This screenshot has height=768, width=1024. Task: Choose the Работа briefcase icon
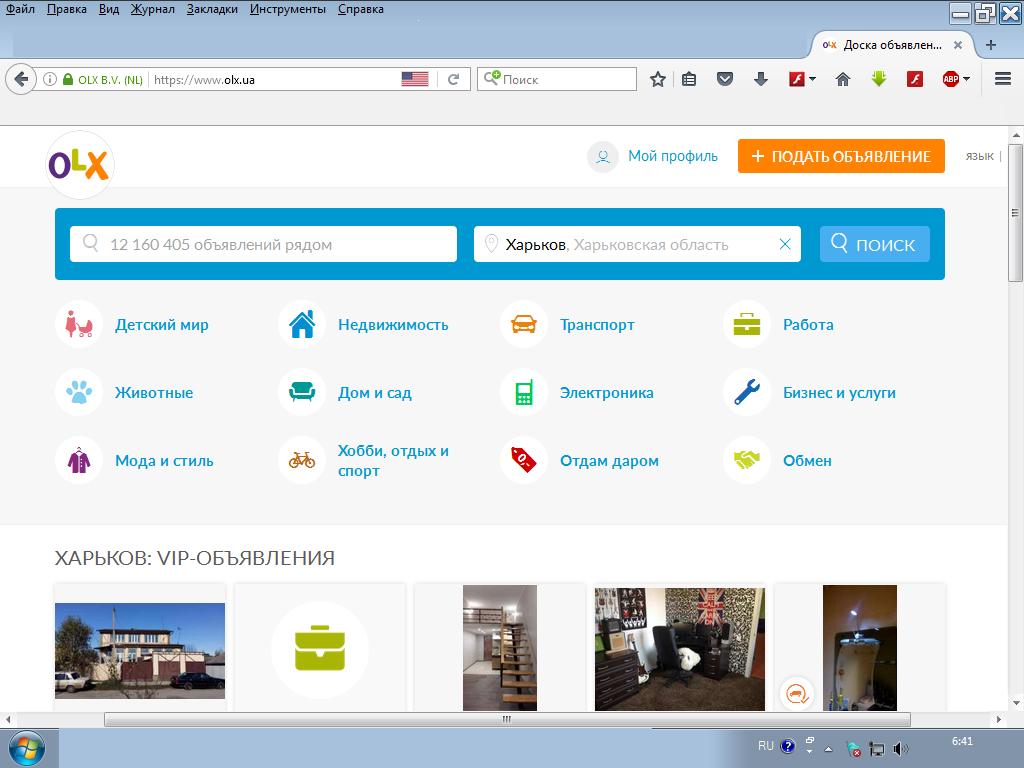(x=746, y=325)
